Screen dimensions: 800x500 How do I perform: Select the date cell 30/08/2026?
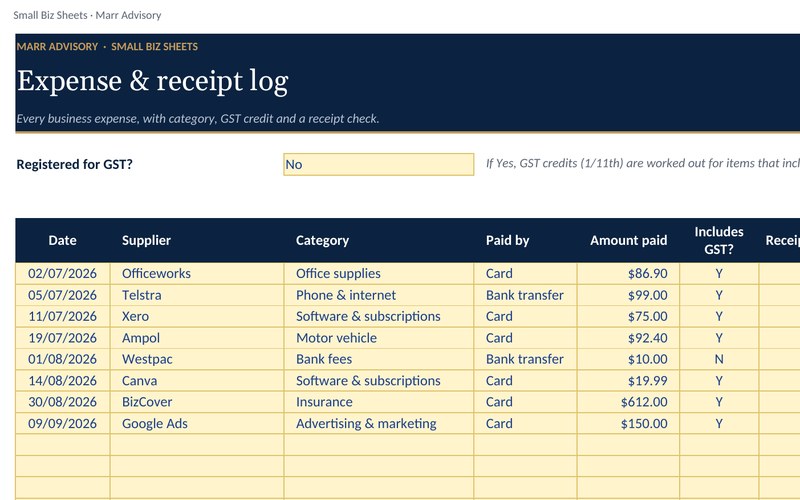(63, 402)
